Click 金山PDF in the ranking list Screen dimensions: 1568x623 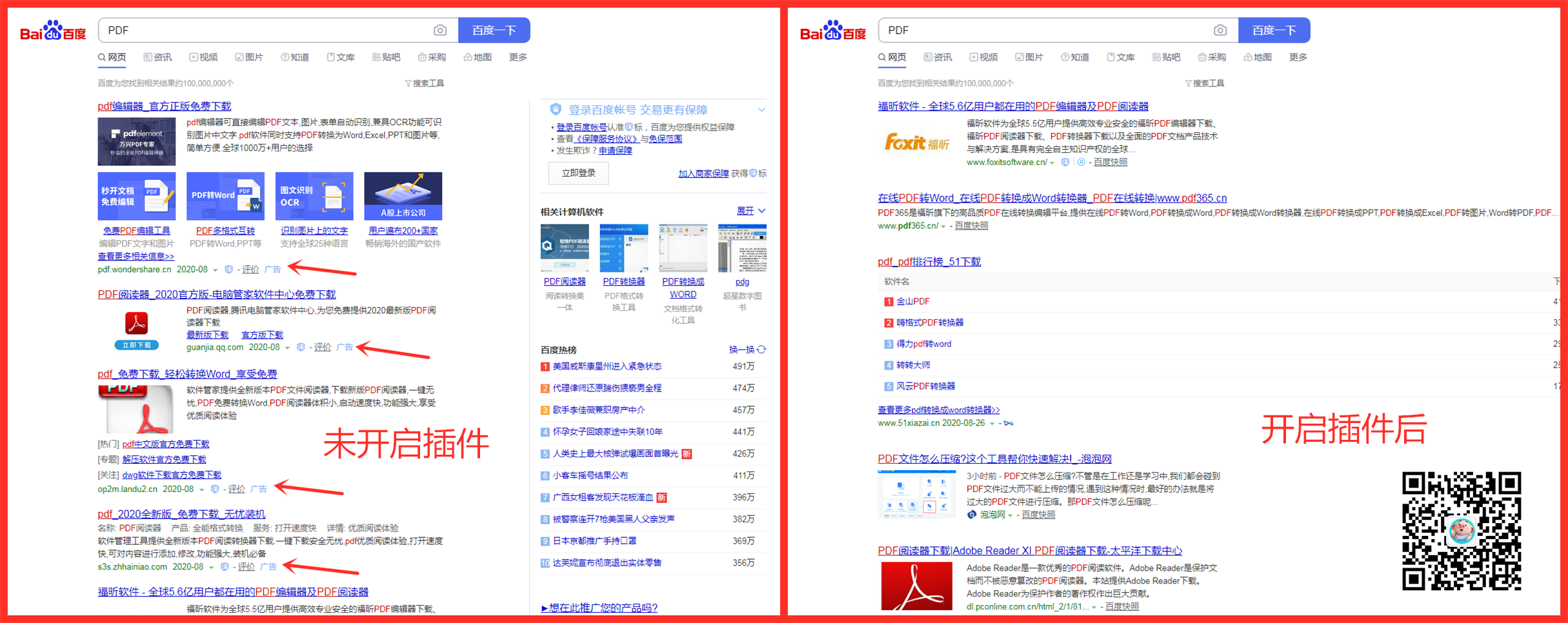point(913,302)
